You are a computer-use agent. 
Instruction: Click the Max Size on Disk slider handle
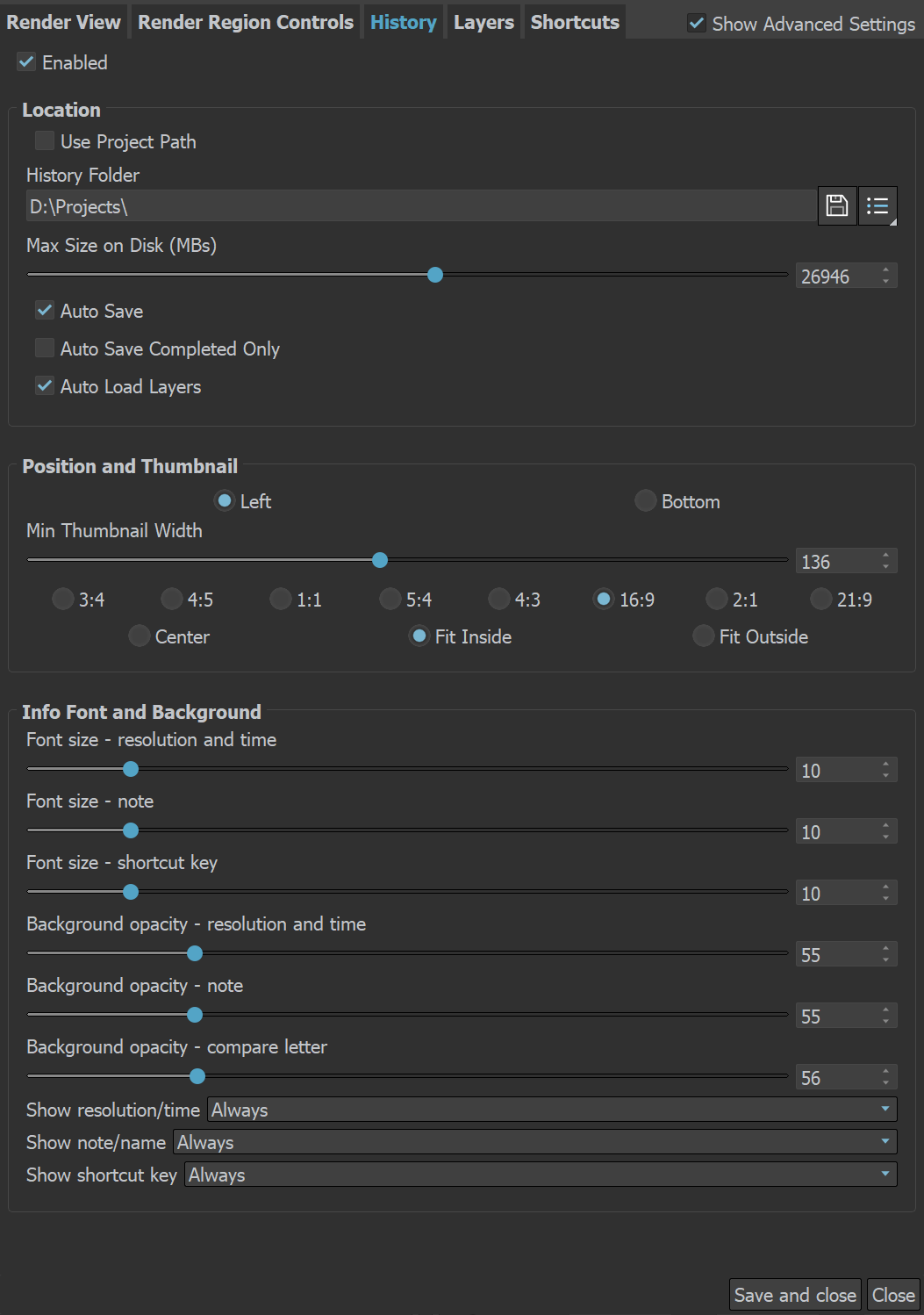(434, 275)
